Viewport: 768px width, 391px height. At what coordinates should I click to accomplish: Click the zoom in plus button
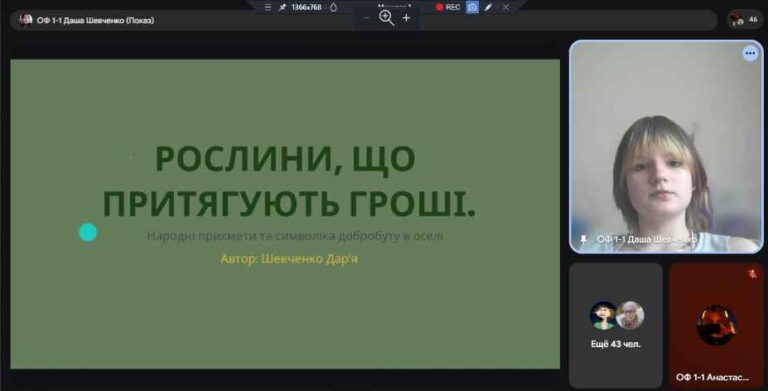click(x=406, y=18)
